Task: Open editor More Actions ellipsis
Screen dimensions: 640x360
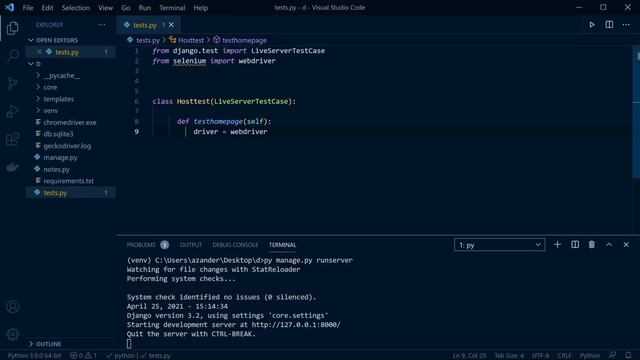Action: pos(626,24)
